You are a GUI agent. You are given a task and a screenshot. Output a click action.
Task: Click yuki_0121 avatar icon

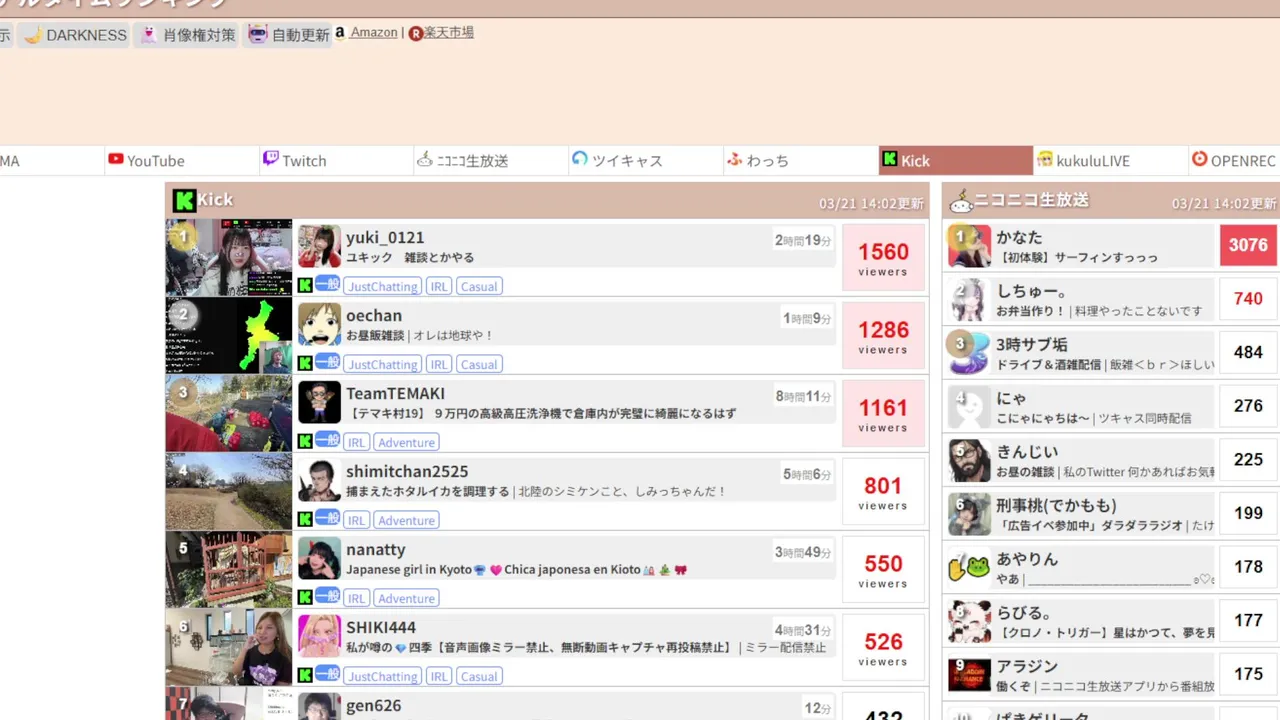click(319, 246)
